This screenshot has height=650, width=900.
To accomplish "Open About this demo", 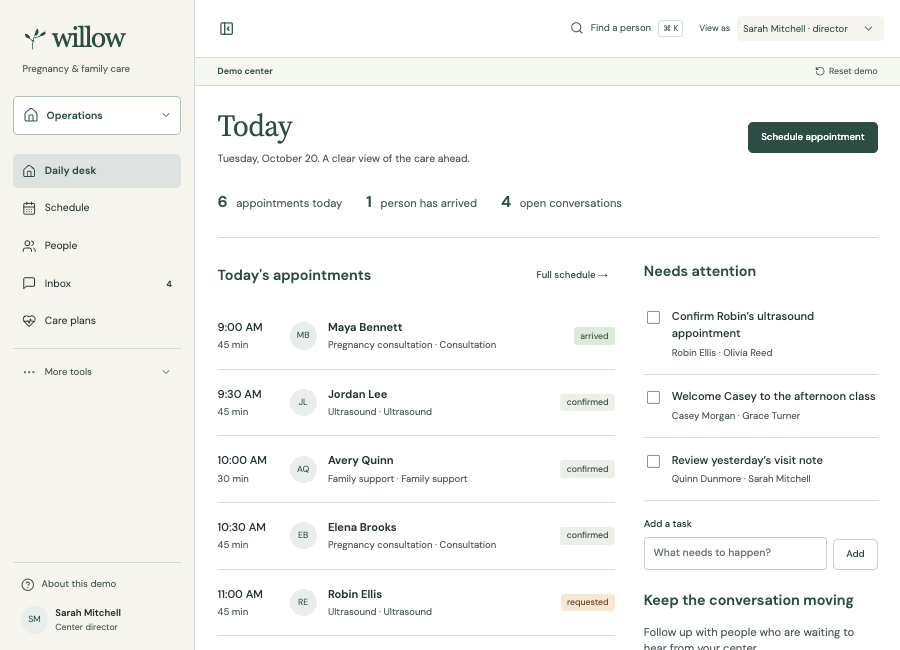I will coord(69,584).
